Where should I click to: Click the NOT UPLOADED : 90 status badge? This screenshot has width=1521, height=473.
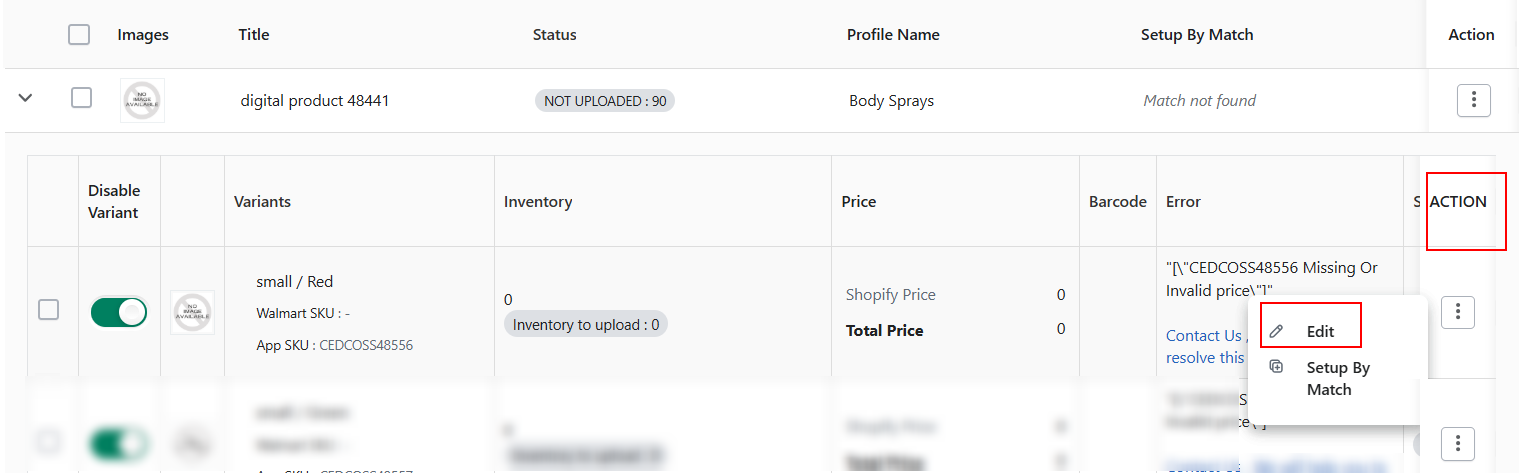click(x=605, y=101)
